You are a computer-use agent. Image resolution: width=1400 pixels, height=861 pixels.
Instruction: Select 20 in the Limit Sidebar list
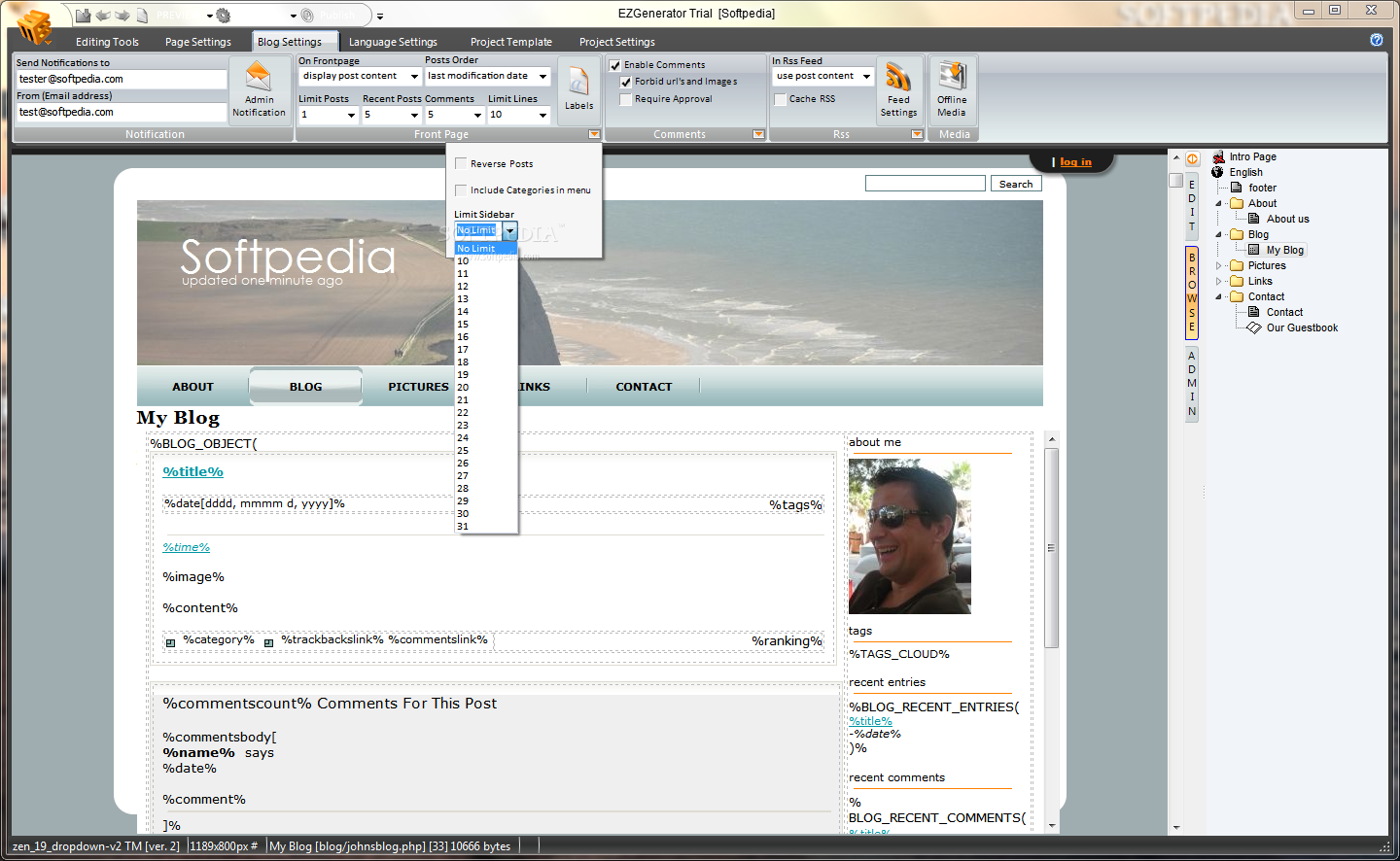coord(486,387)
